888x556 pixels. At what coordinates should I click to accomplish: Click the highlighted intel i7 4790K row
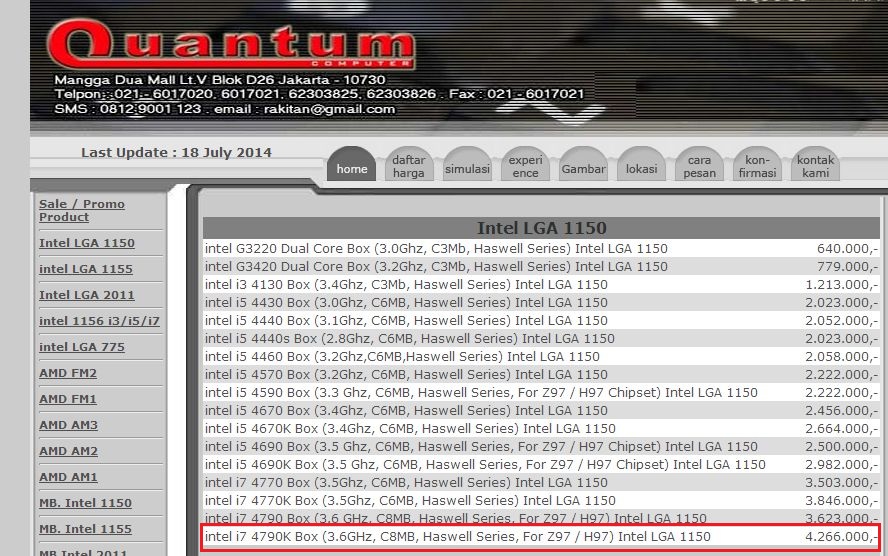(x=540, y=538)
